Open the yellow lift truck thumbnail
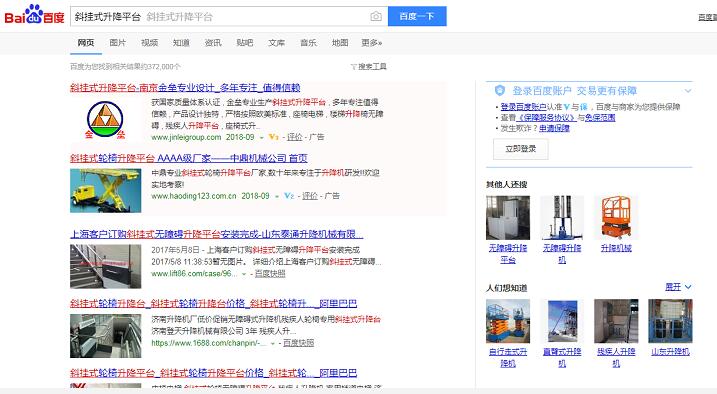 106,191
